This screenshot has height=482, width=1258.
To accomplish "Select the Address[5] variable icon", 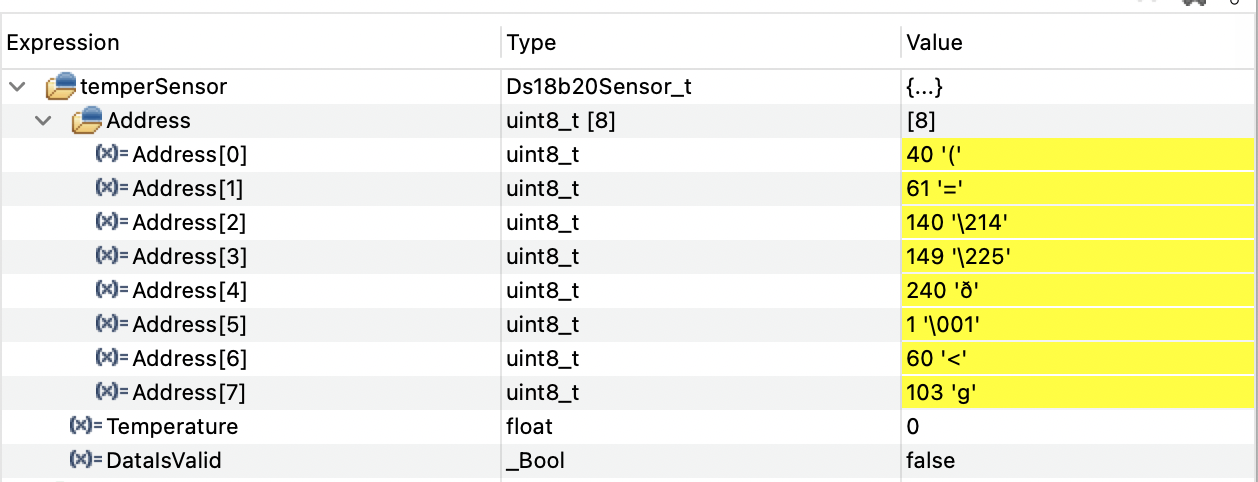I will (x=112, y=324).
